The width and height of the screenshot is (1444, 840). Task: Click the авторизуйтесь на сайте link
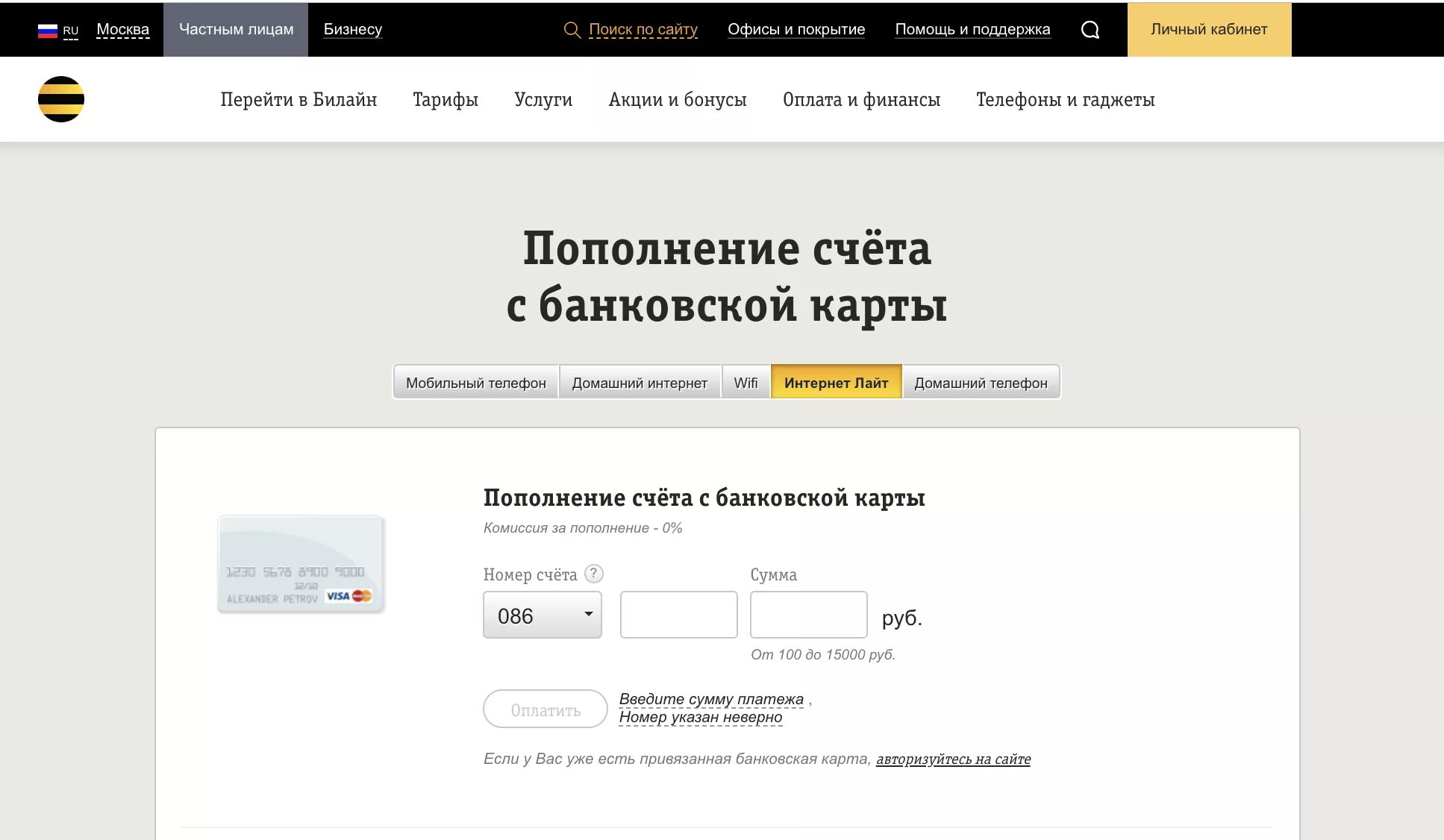click(953, 759)
